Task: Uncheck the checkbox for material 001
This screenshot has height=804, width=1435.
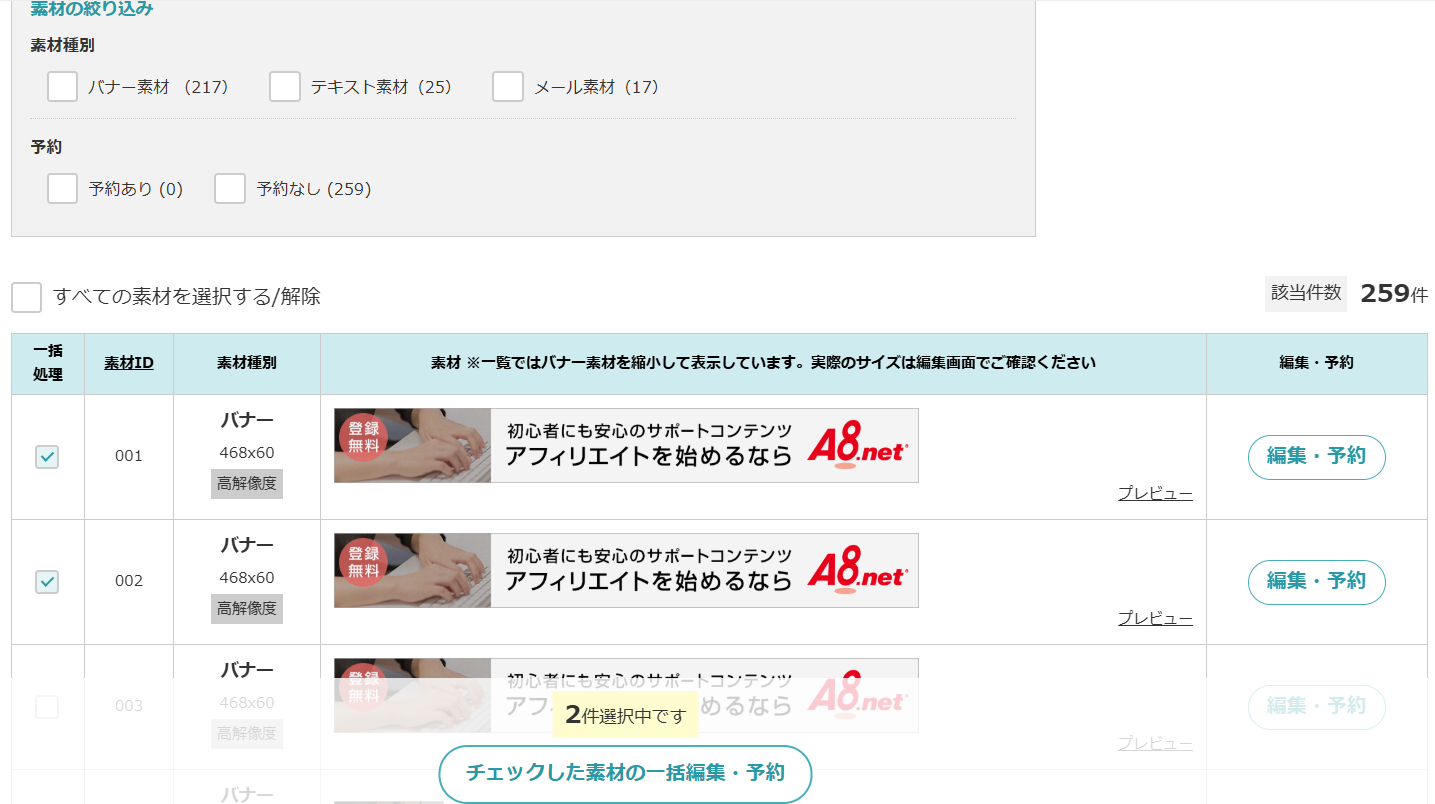Action: click(47, 457)
